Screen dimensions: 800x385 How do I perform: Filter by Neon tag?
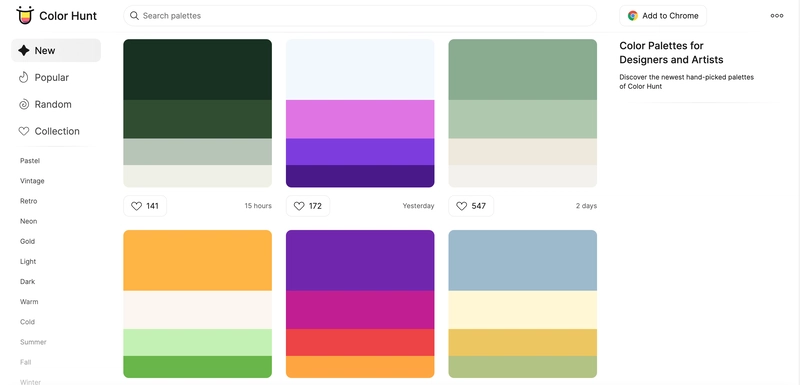(x=29, y=221)
